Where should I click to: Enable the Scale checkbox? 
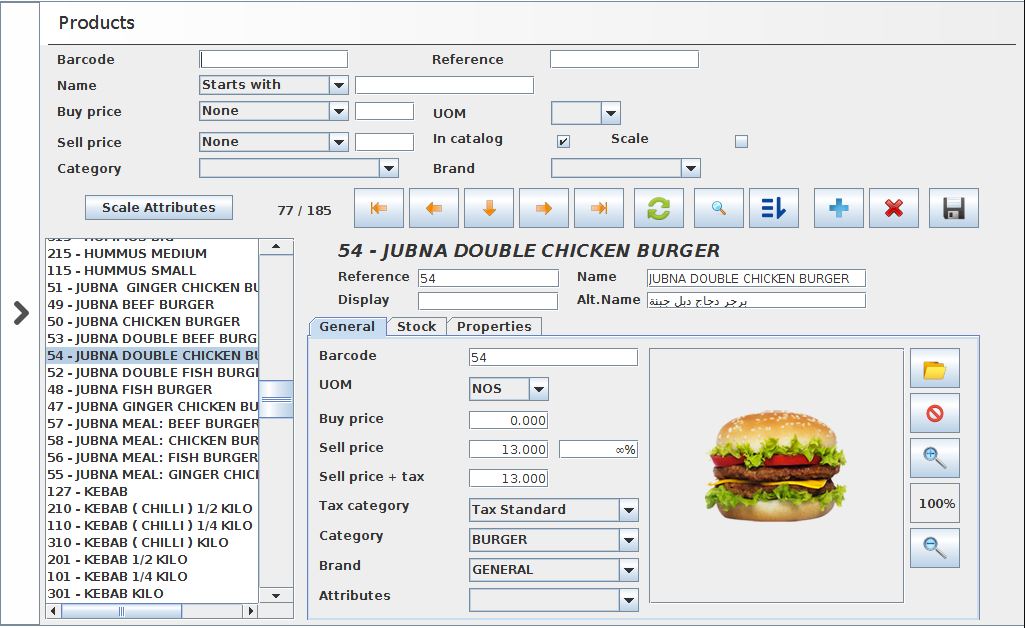(x=741, y=141)
